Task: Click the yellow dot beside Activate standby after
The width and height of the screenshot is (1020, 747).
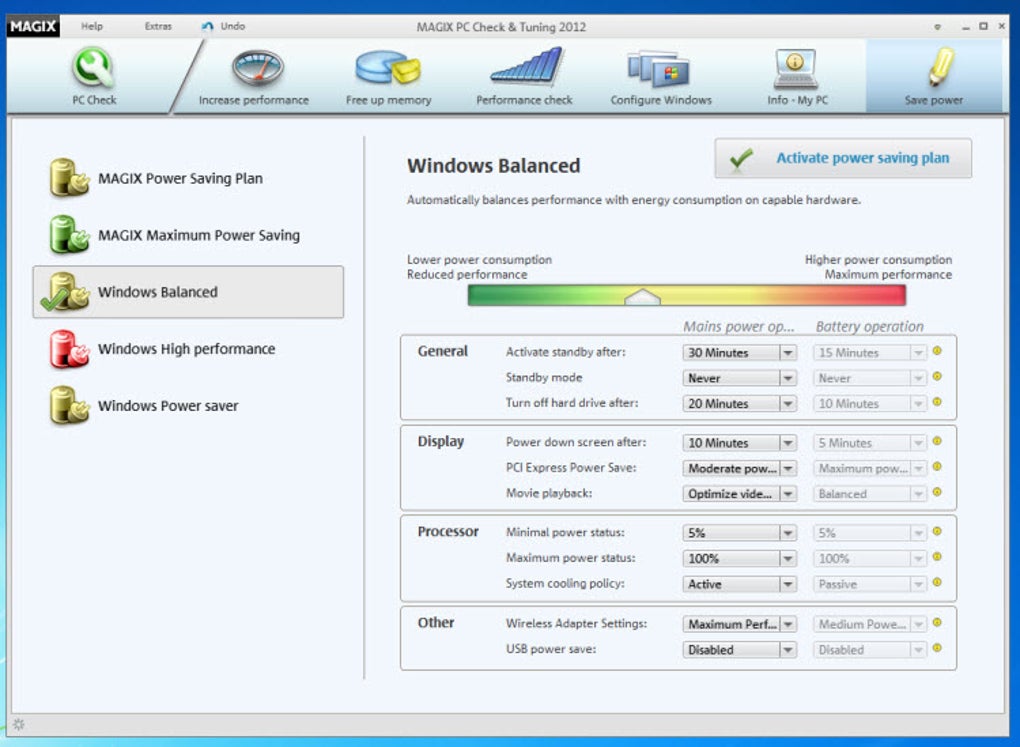Action: click(937, 351)
